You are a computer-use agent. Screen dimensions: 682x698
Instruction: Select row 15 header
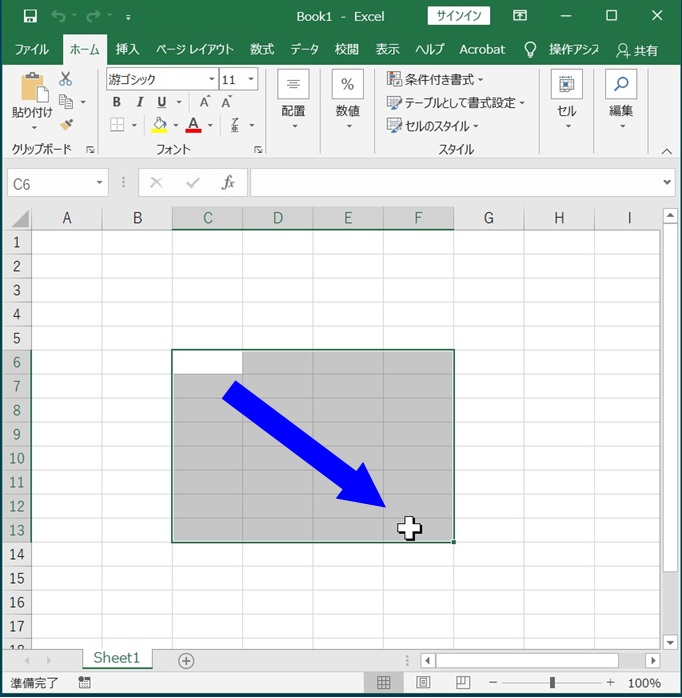tap(16, 578)
